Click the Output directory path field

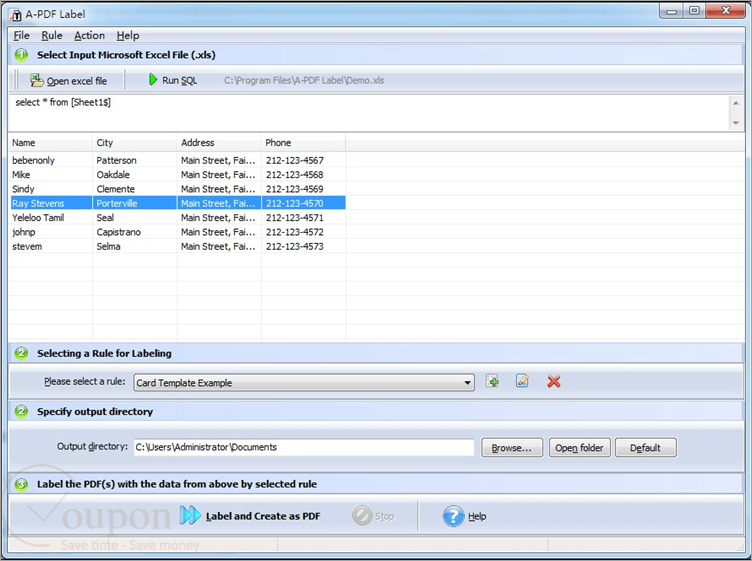click(x=304, y=447)
